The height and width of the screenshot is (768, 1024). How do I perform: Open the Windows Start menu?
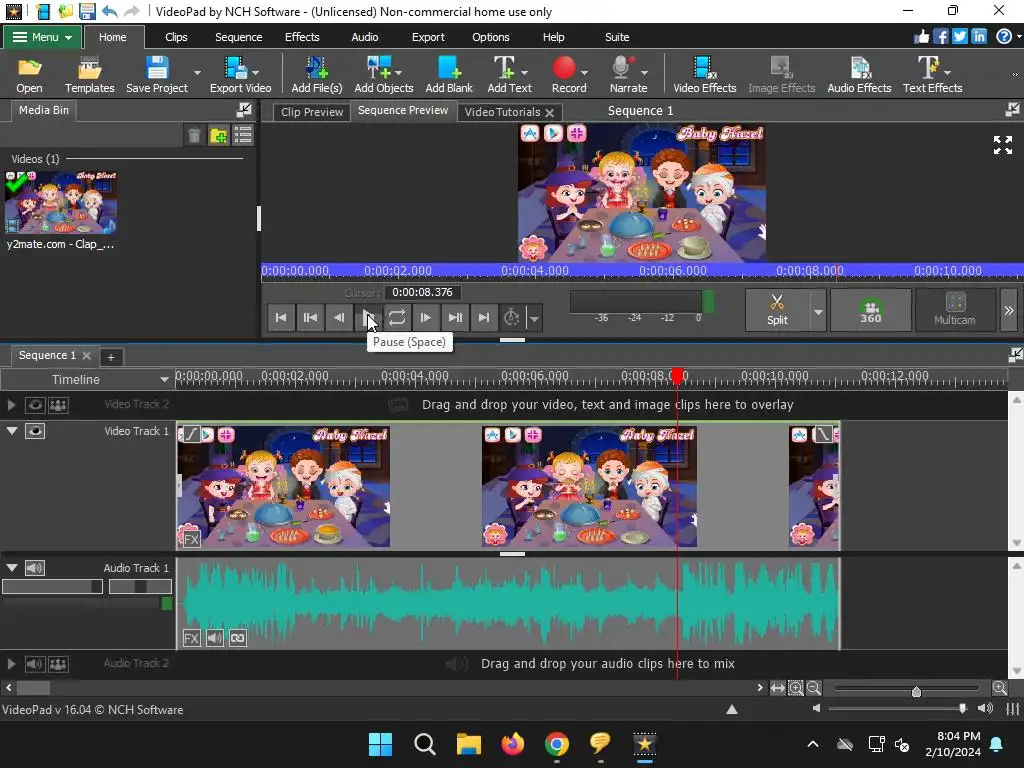point(380,743)
